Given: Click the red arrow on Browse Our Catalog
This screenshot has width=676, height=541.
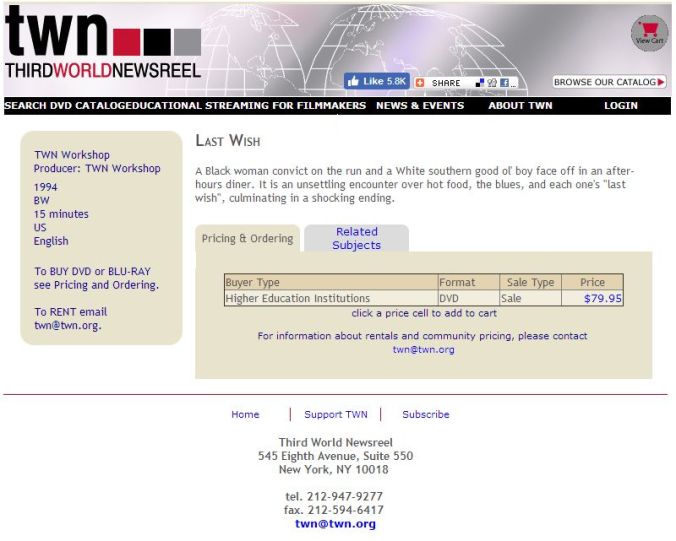Looking at the screenshot, I should pos(662,82).
